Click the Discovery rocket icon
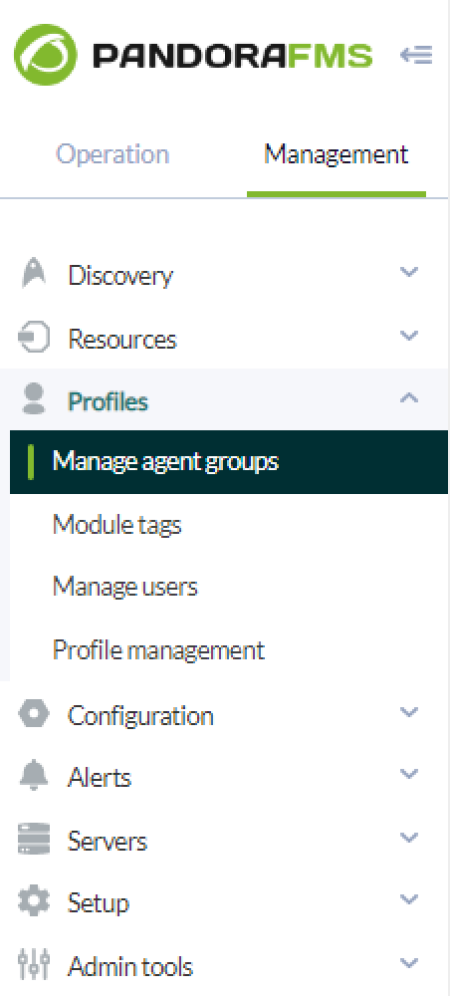This screenshot has height=996, width=450. pyautogui.click(x=34, y=273)
